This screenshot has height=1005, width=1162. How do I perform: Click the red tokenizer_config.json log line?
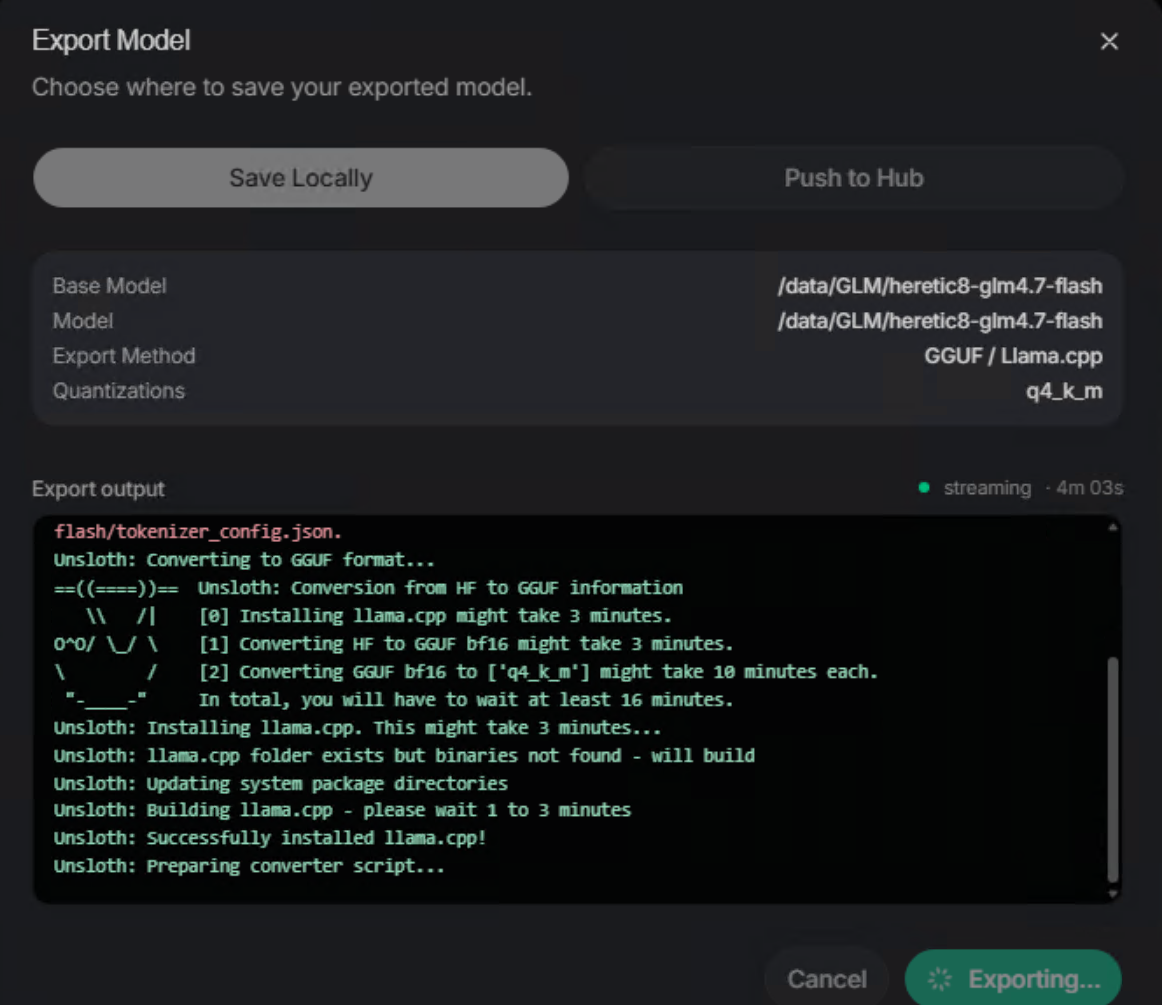coord(197,531)
